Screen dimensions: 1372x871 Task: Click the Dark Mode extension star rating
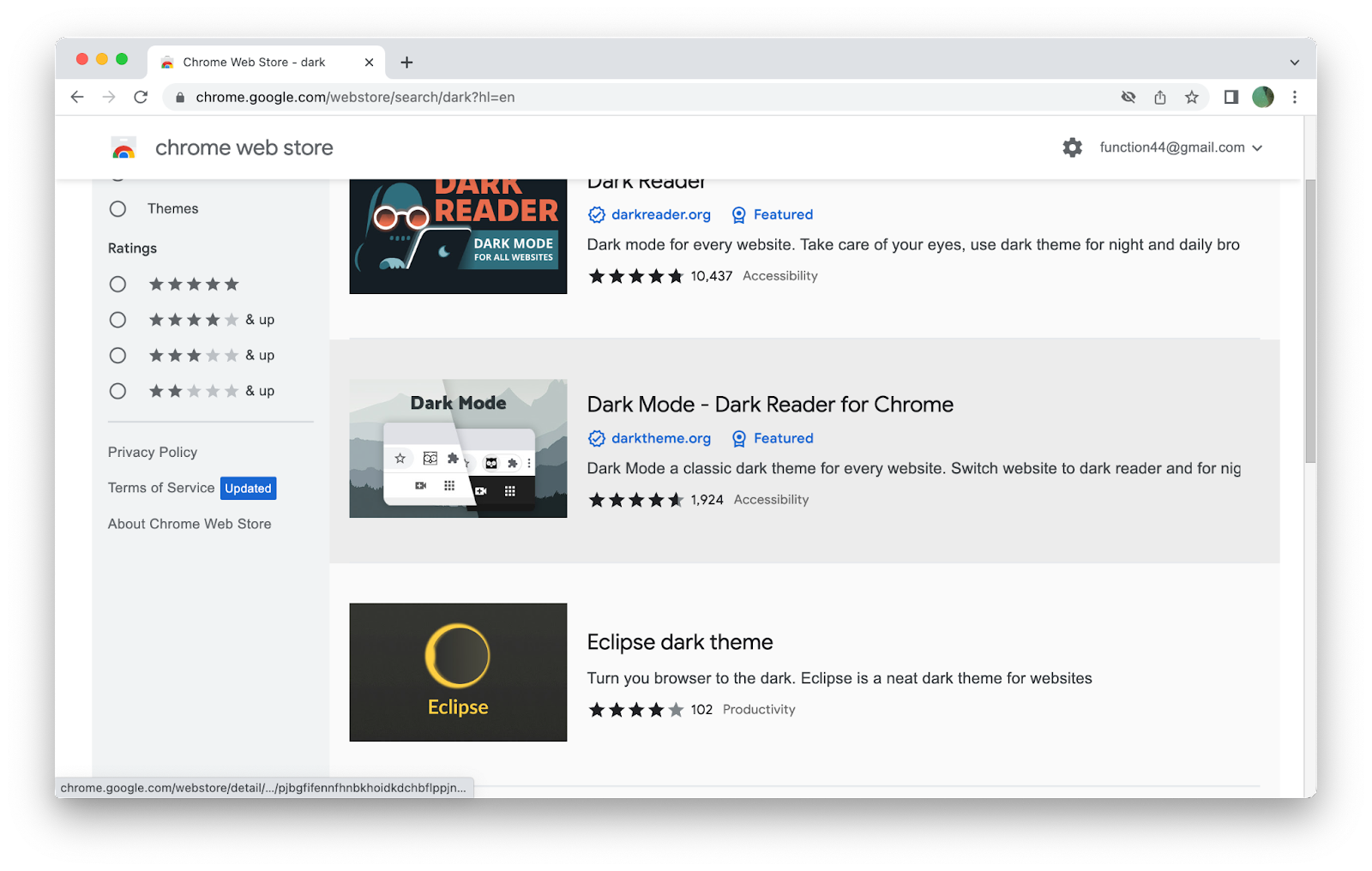635,500
